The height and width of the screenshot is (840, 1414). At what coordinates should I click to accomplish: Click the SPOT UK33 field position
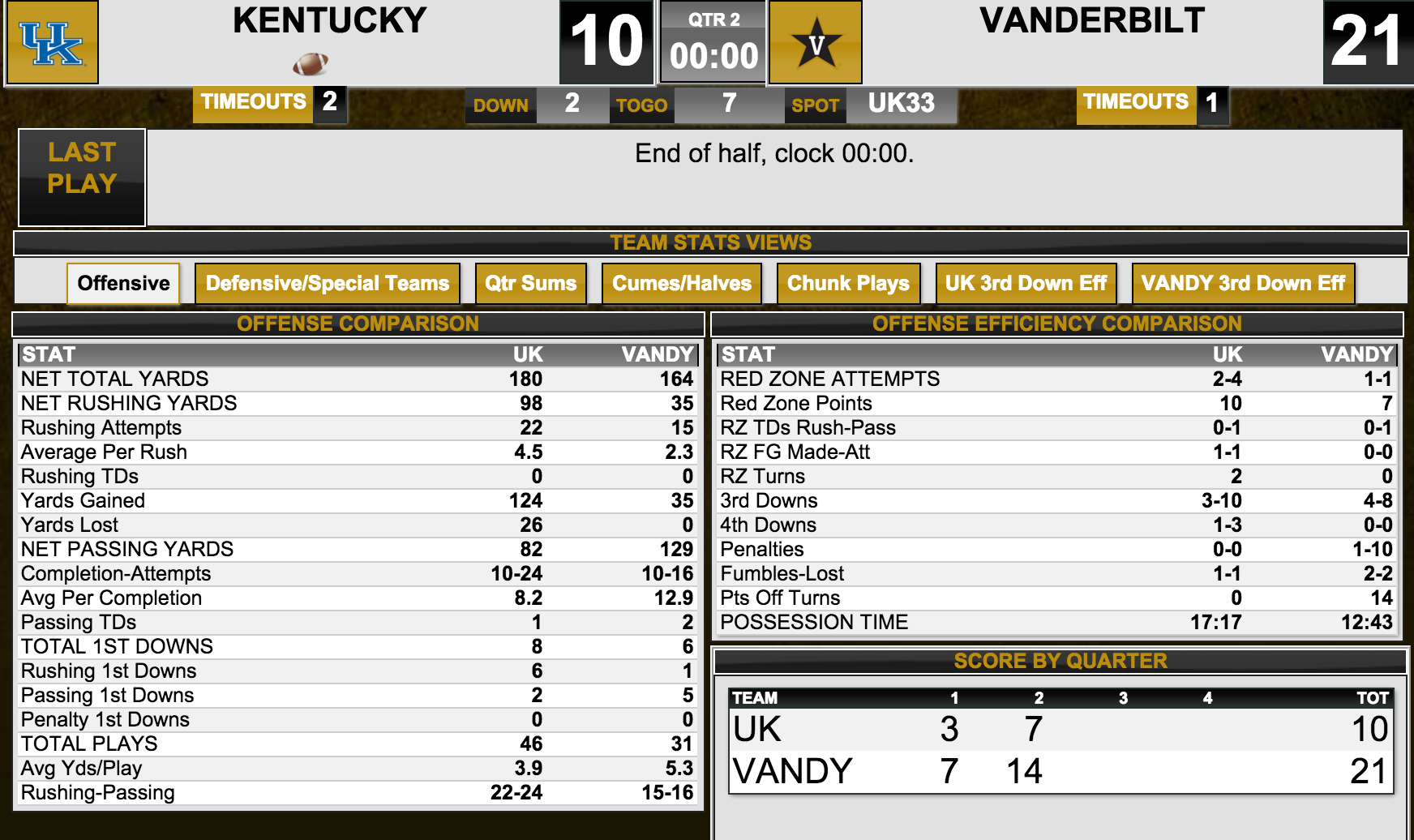point(871,105)
